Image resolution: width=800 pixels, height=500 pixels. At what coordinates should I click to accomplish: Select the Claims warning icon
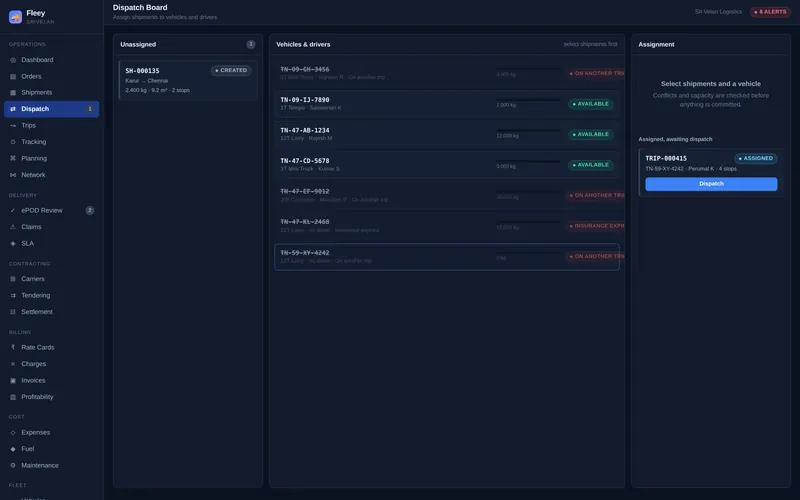13,227
